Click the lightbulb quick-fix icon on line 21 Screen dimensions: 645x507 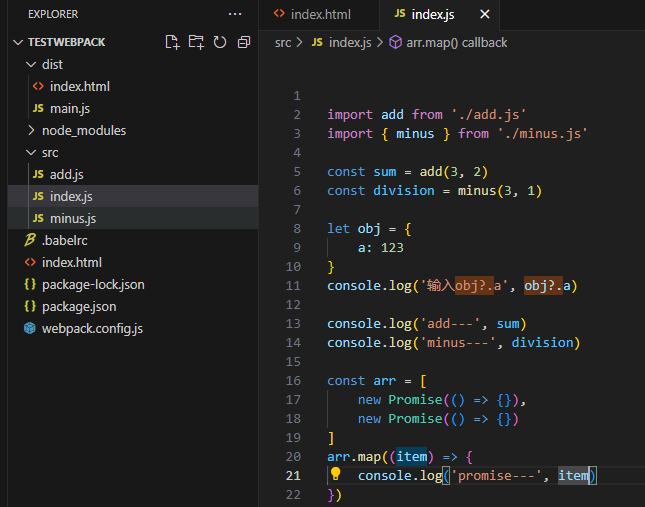pyautogui.click(x=336, y=474)
